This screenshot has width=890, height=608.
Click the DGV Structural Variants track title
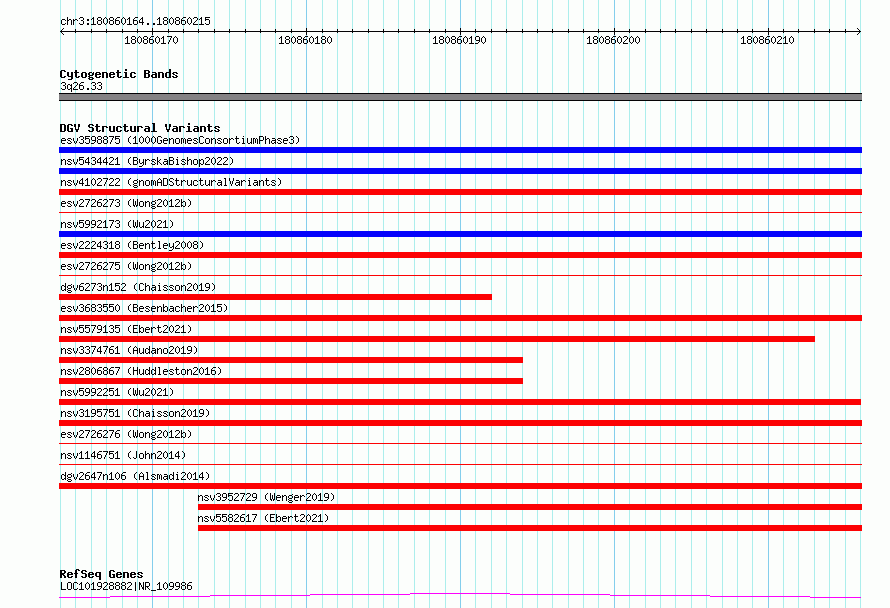140,128
